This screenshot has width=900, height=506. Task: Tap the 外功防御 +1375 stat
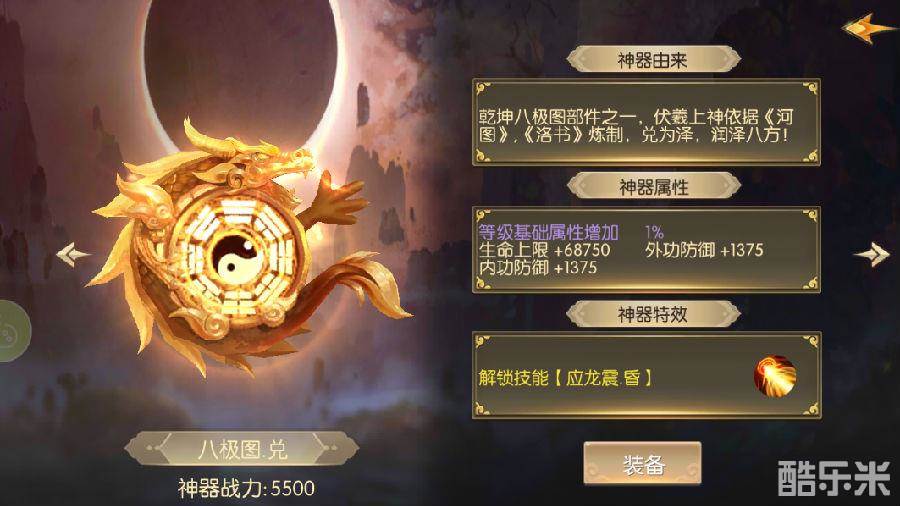(704, 250)
